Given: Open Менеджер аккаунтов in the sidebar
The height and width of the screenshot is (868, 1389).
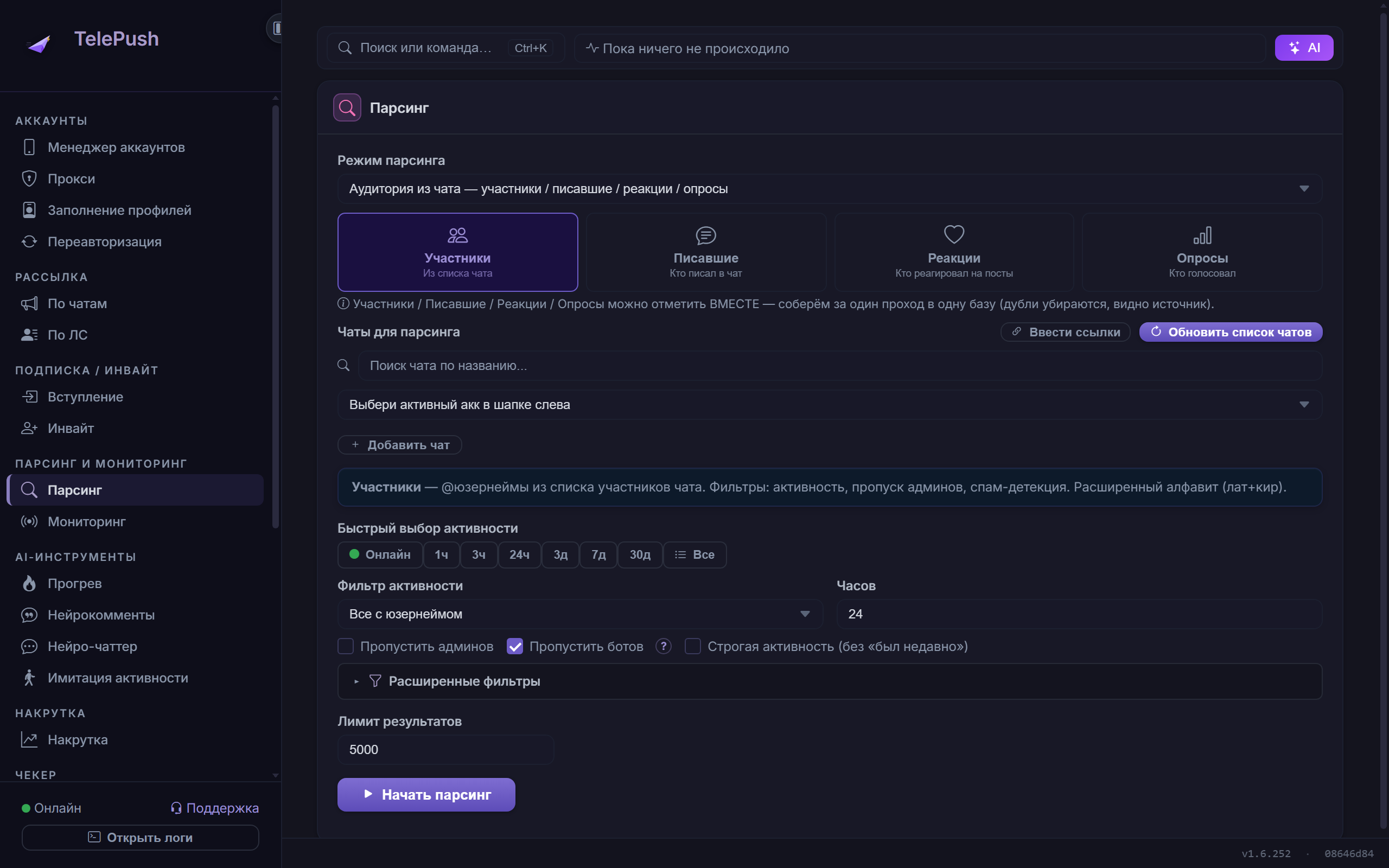Looking at the screenshot, I should [136, 148].
